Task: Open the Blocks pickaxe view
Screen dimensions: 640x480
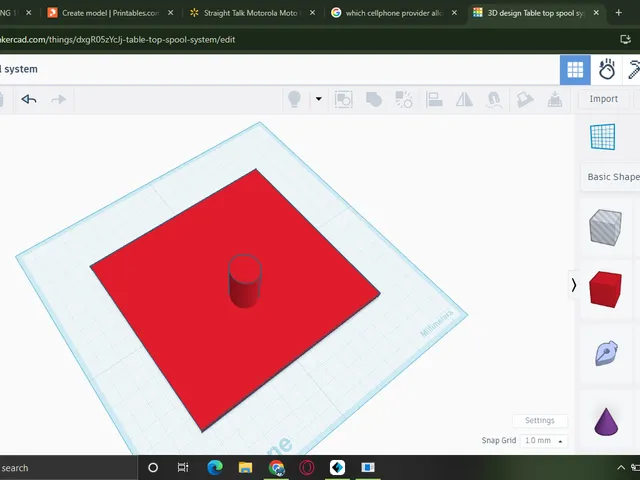Action: click(633, 70)
